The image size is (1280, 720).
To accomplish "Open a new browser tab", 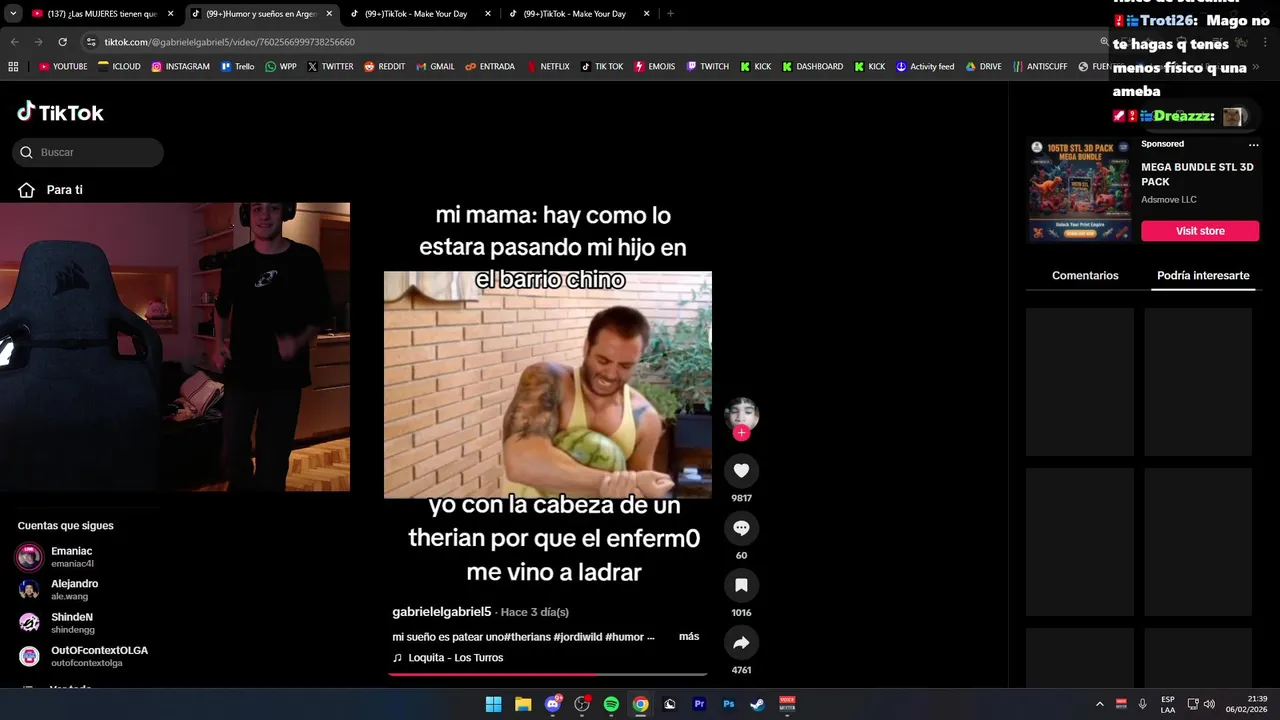I will coord(670,14).
